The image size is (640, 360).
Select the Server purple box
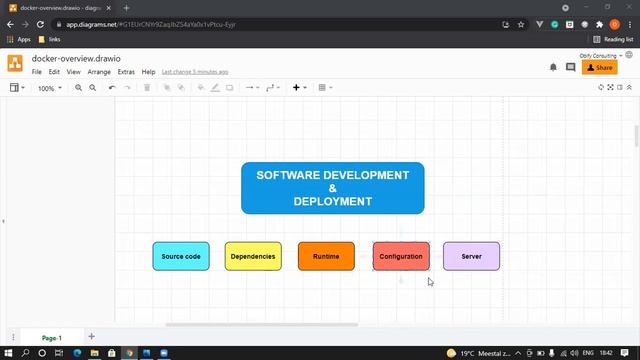(x=471, y=256)
